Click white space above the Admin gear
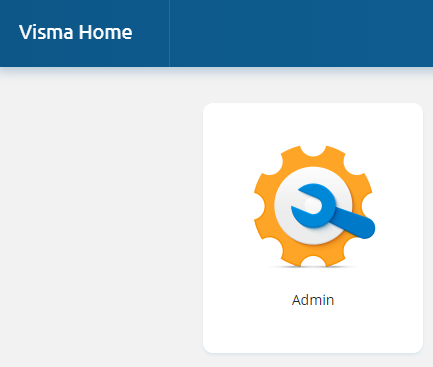Screen dimensions: 433x367 (313, 123)
